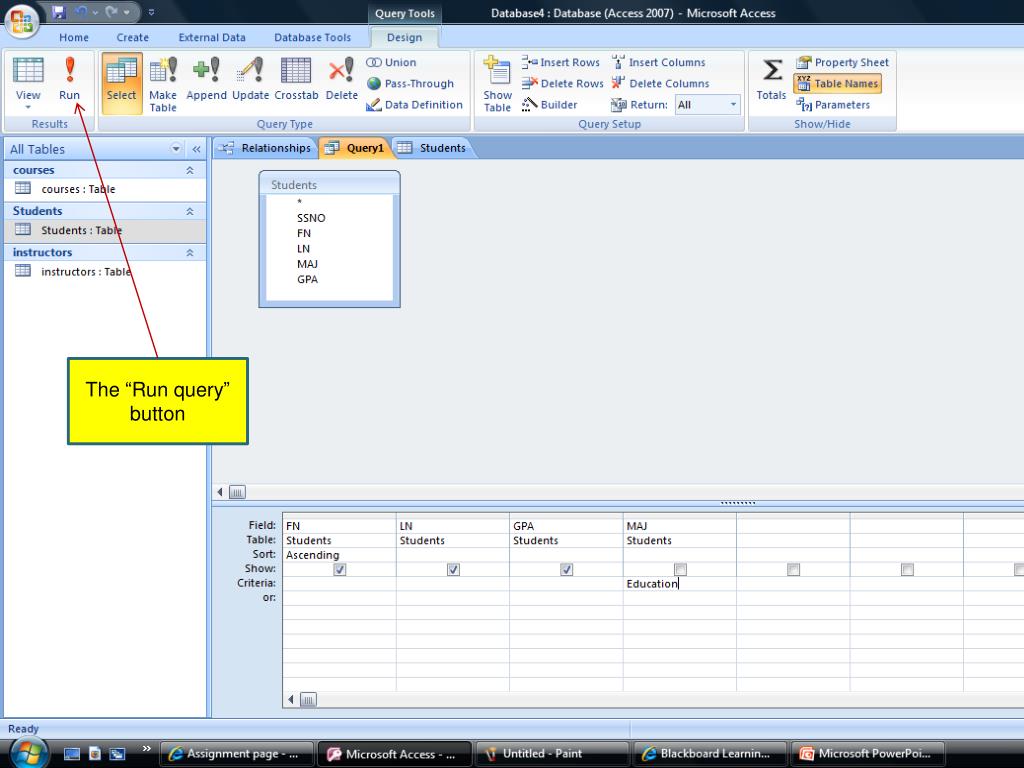Check Show box in the first empty column
Image resolution: width=1024 pixels, height=768 pixels.
(793, 569)
